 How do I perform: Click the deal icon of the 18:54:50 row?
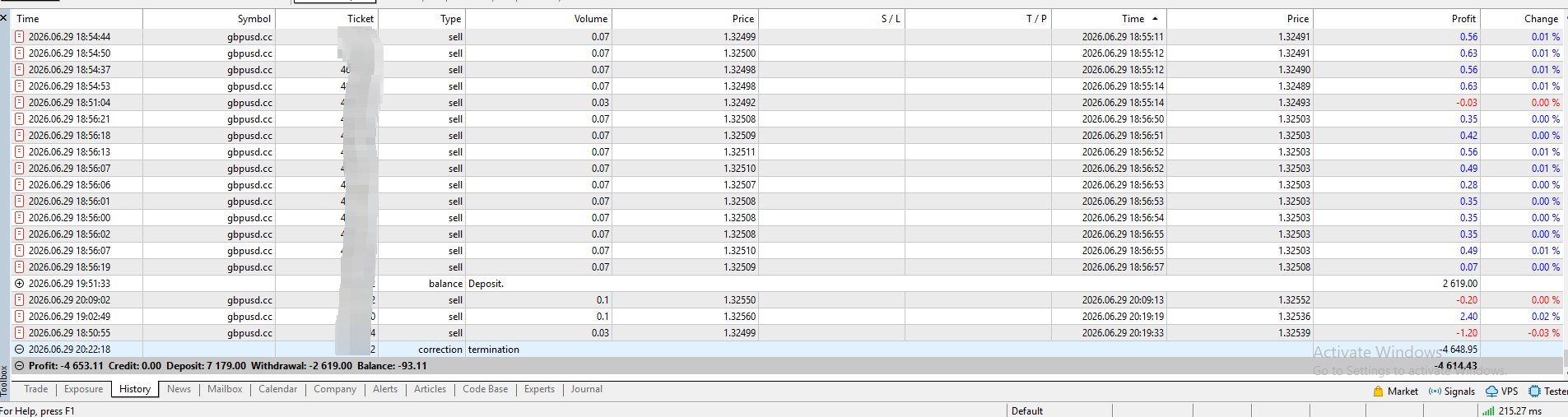(20, 53)
